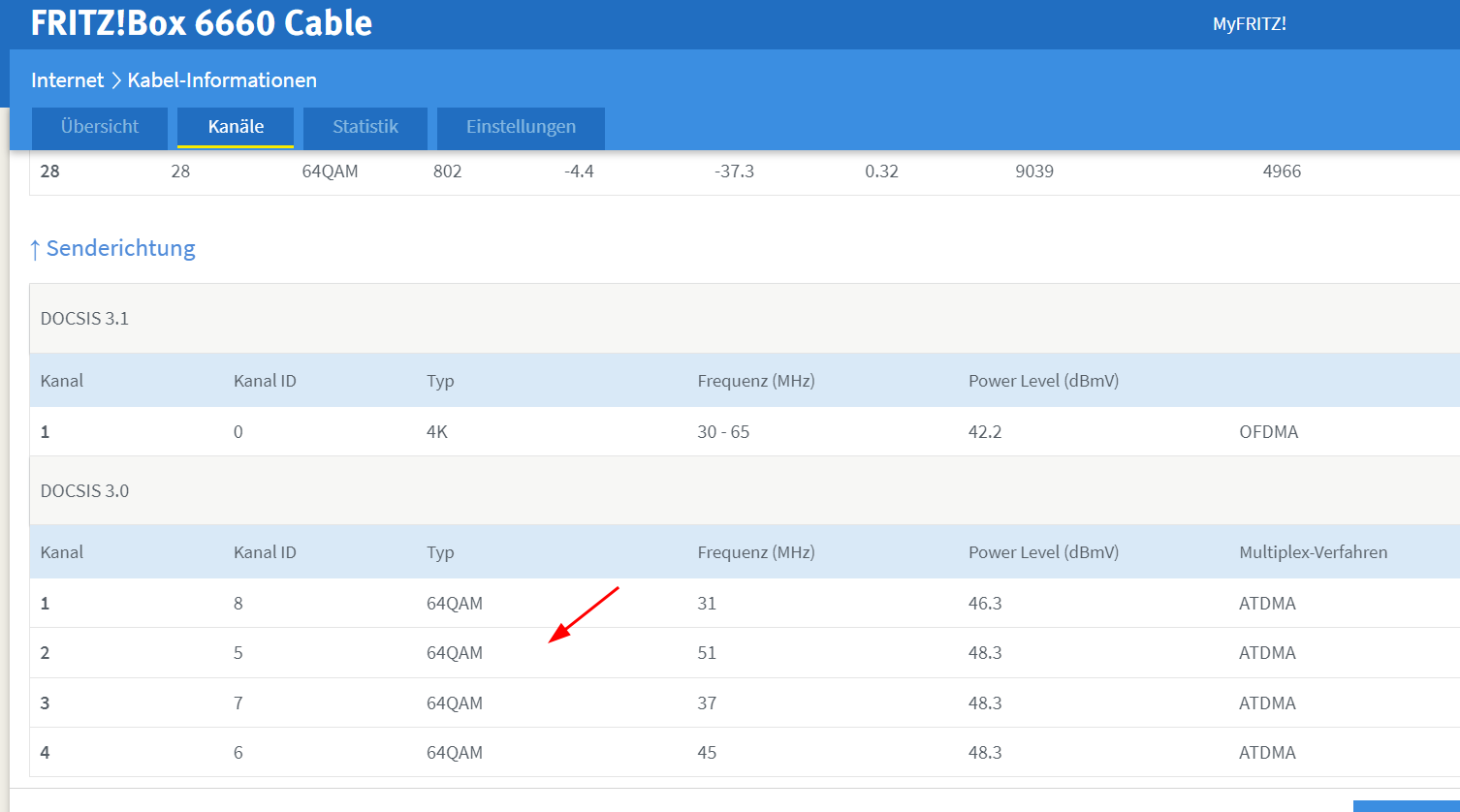Open the Übersicht tab
This screenshot has height=812, width=1460.
click(x=100, y=127)
